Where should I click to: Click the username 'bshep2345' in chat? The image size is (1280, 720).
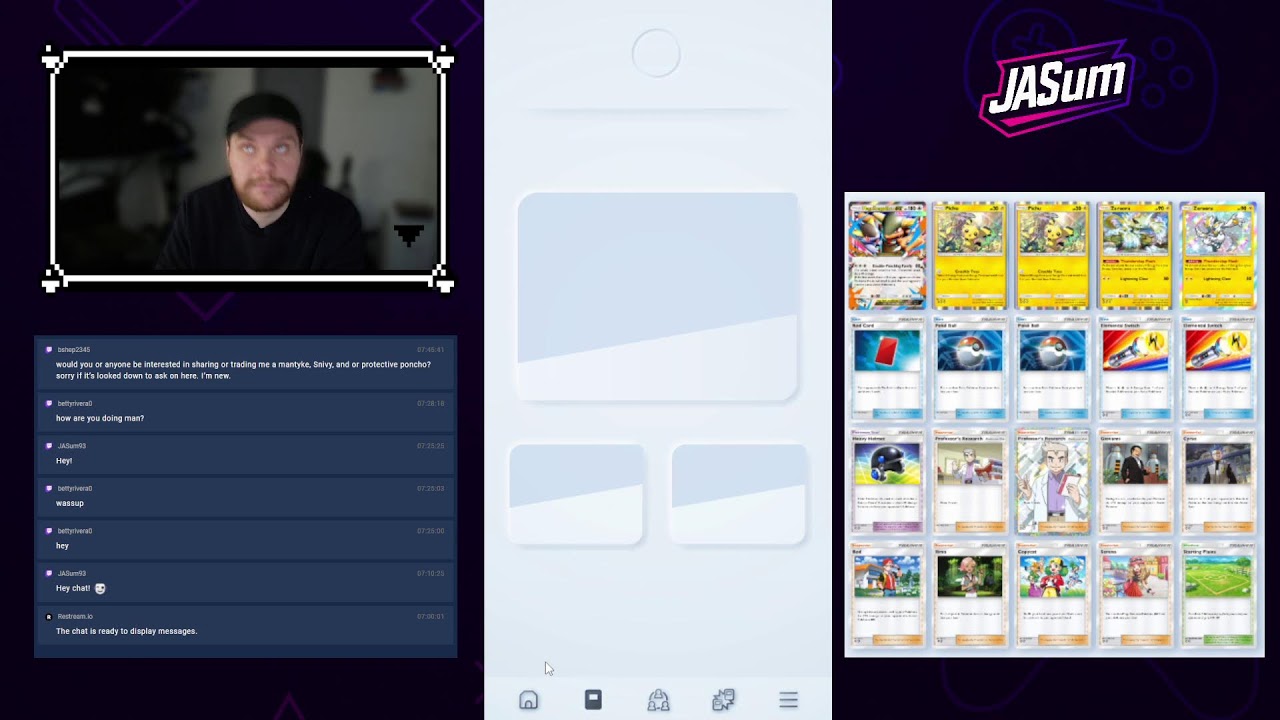(x=74, y=350)
